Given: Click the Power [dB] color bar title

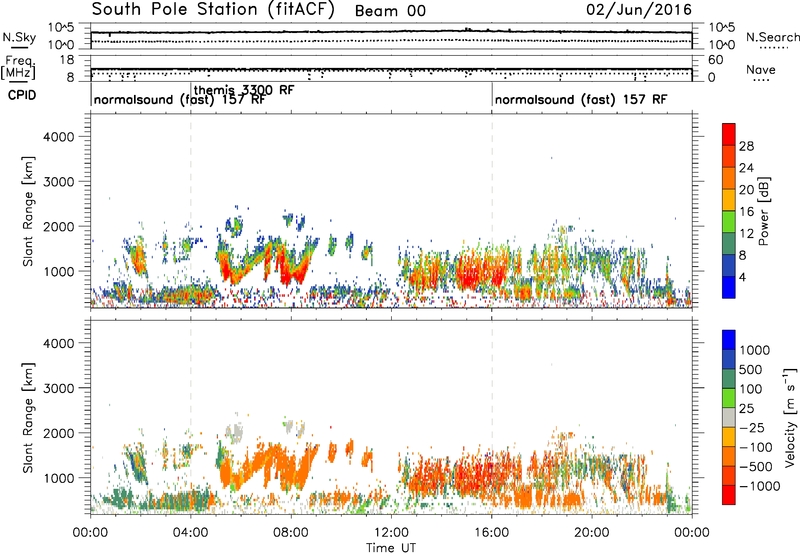Looking at the screenshot, I should pyautogui.click(x=764, y=211).
